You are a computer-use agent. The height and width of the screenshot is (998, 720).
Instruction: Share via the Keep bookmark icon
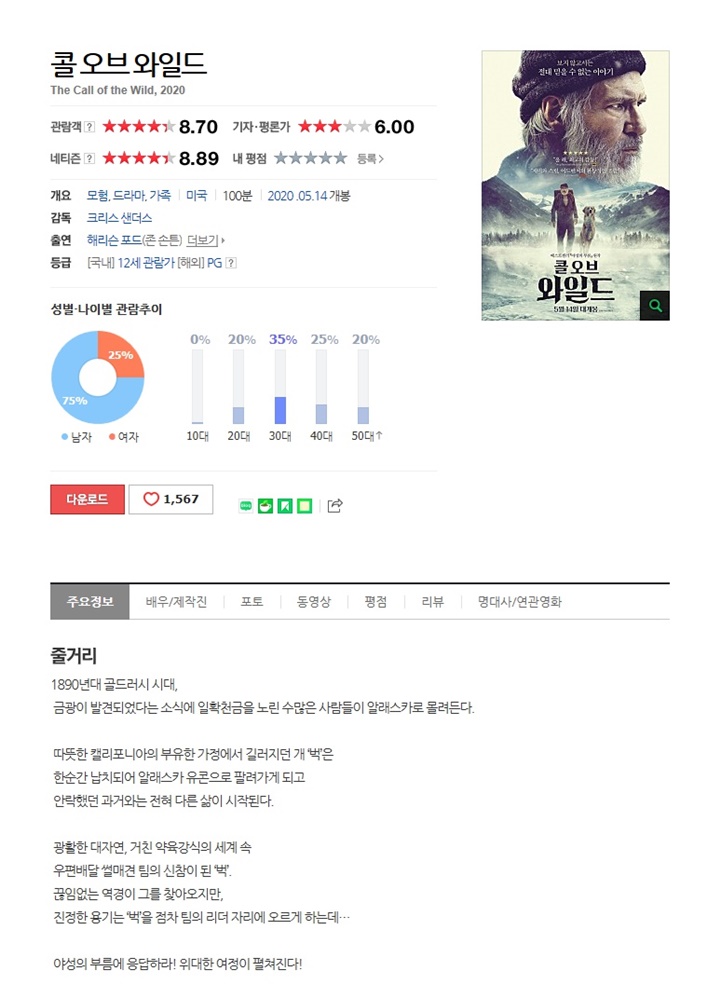[x=285, y=506]
